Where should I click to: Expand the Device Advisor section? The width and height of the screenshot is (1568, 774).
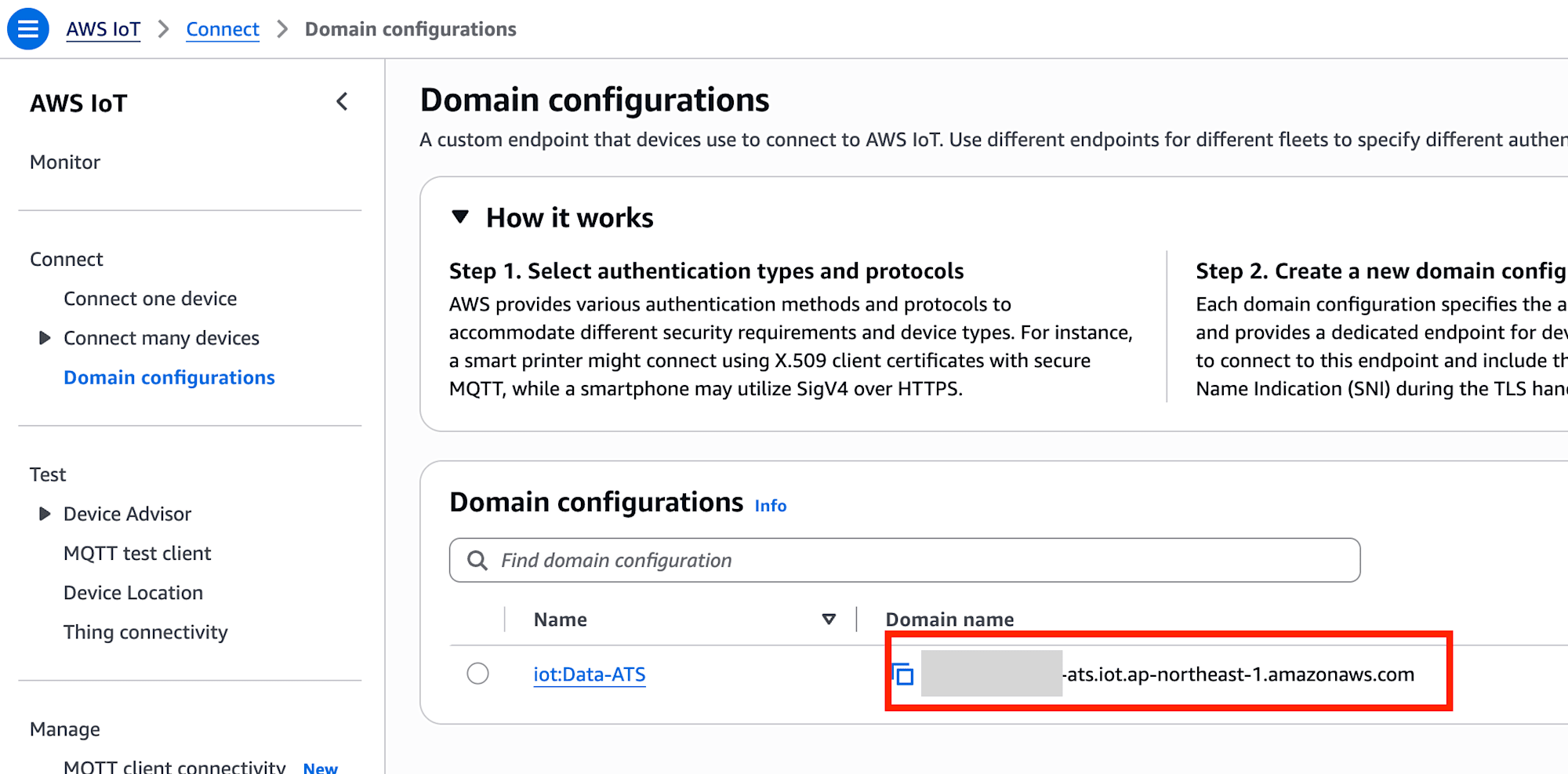(45, 514)
